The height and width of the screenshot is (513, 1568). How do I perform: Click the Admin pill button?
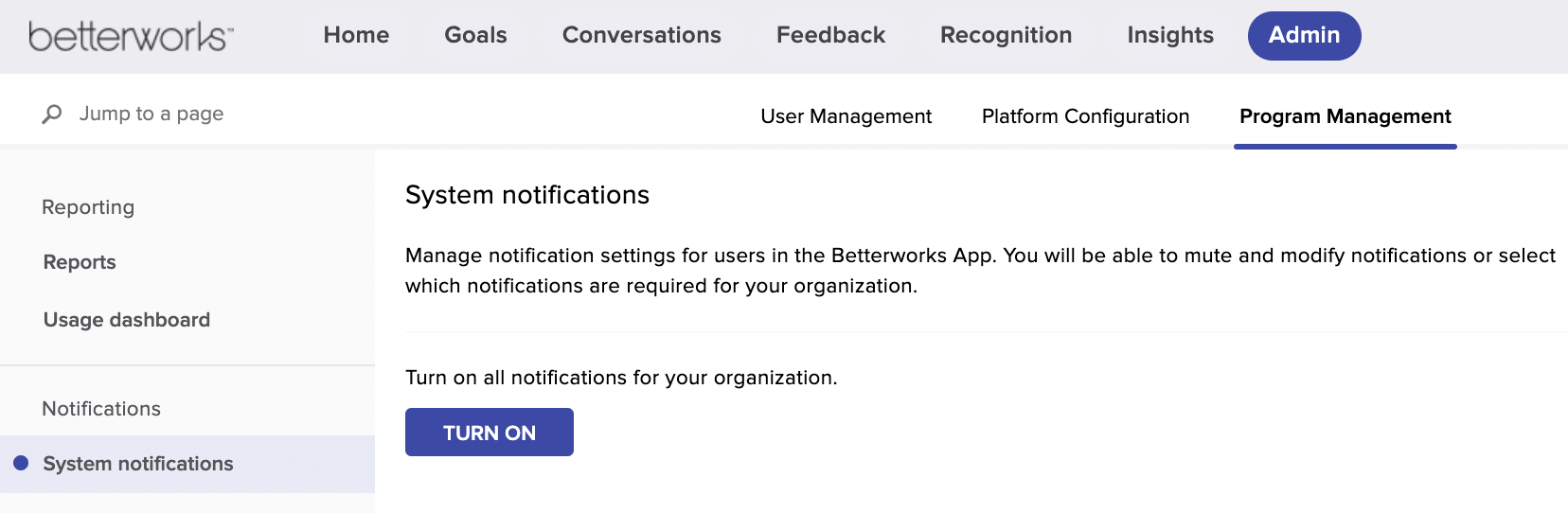coord(1304,36)
